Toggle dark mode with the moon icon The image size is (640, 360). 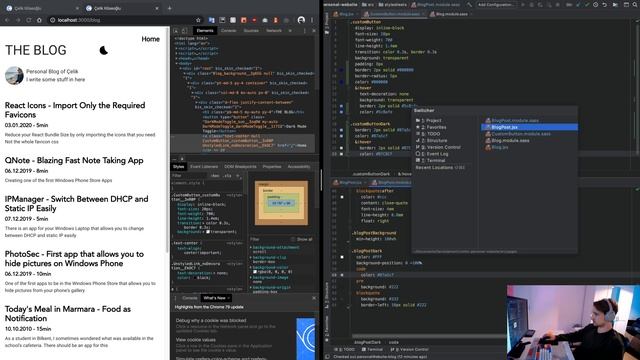(104, 50)
